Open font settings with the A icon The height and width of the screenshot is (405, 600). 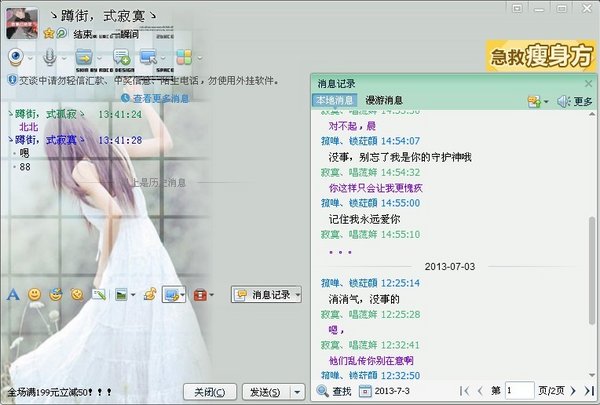(13, 295)
